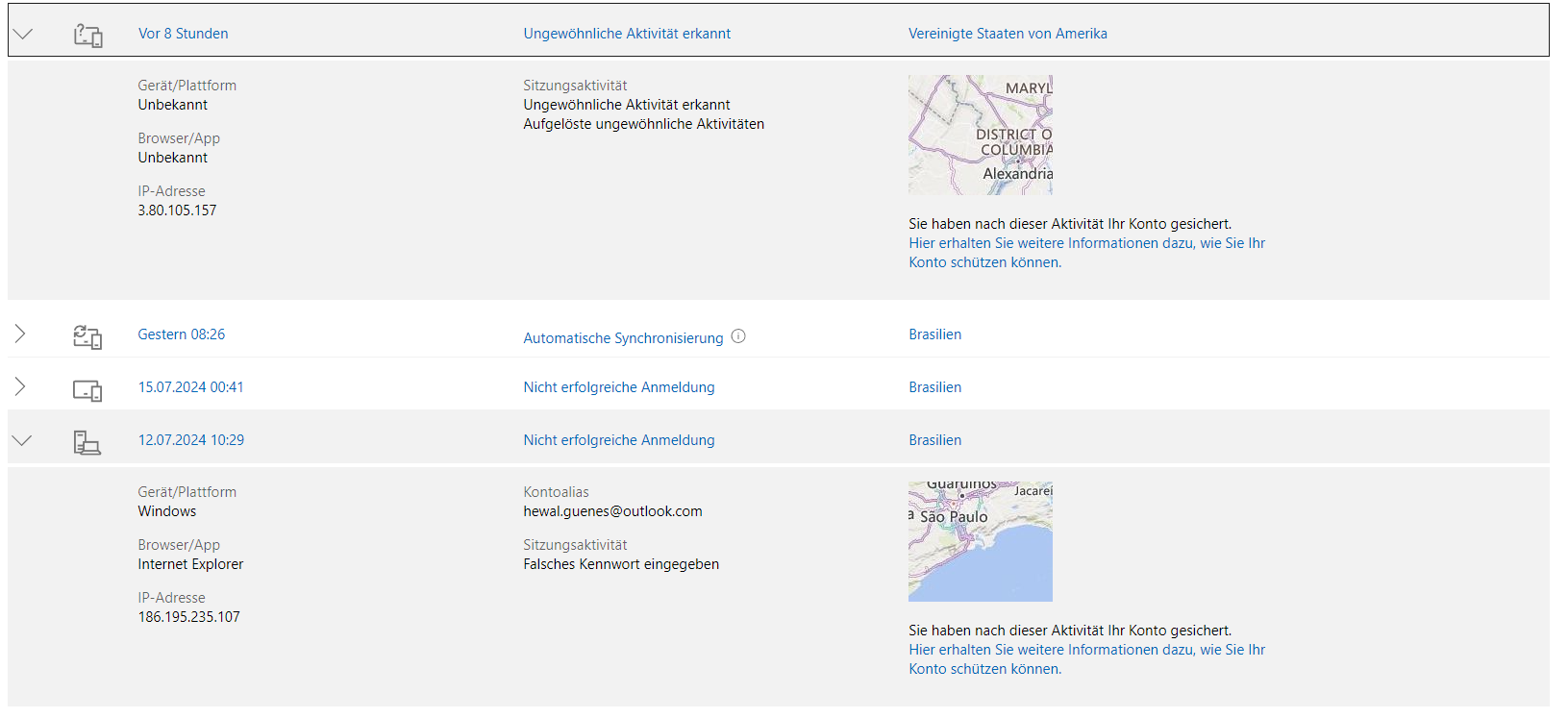The height and width of the screenshot is (718, 1568).
Task: Click 'Kontoalias' label
Action: click(556, 492)
